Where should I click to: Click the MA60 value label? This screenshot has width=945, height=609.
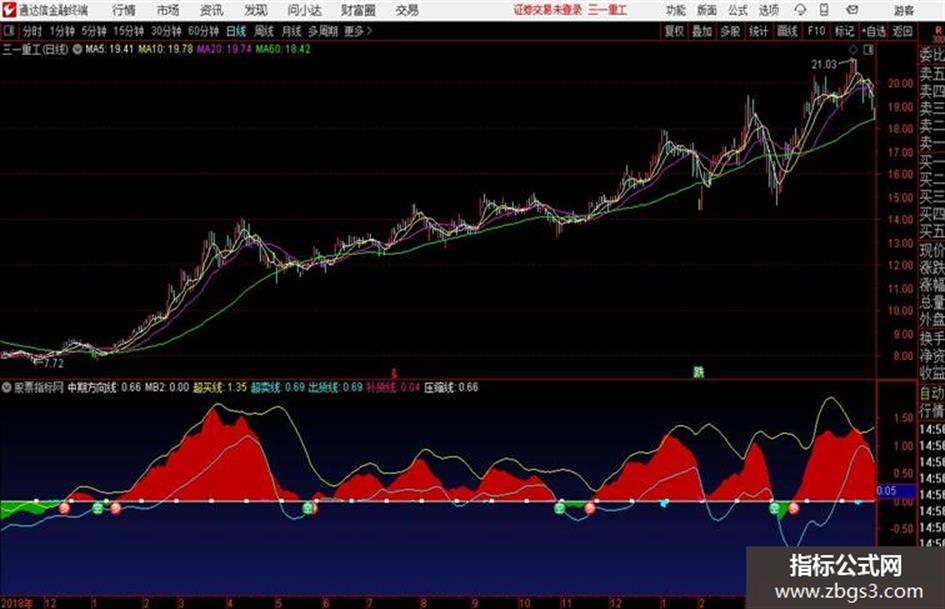[x=283, y=49]
